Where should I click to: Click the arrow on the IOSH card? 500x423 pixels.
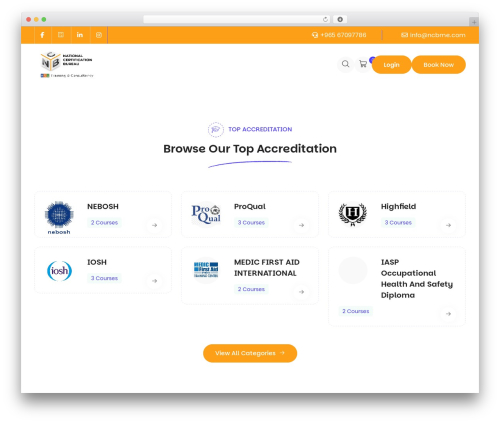(x=155, y=281)
